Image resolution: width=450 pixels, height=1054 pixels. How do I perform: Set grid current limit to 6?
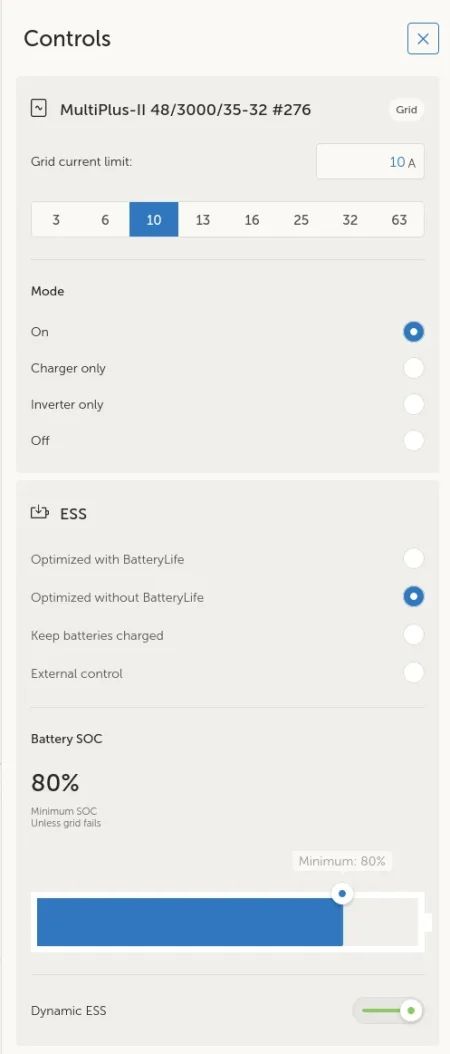click(105, 220)
